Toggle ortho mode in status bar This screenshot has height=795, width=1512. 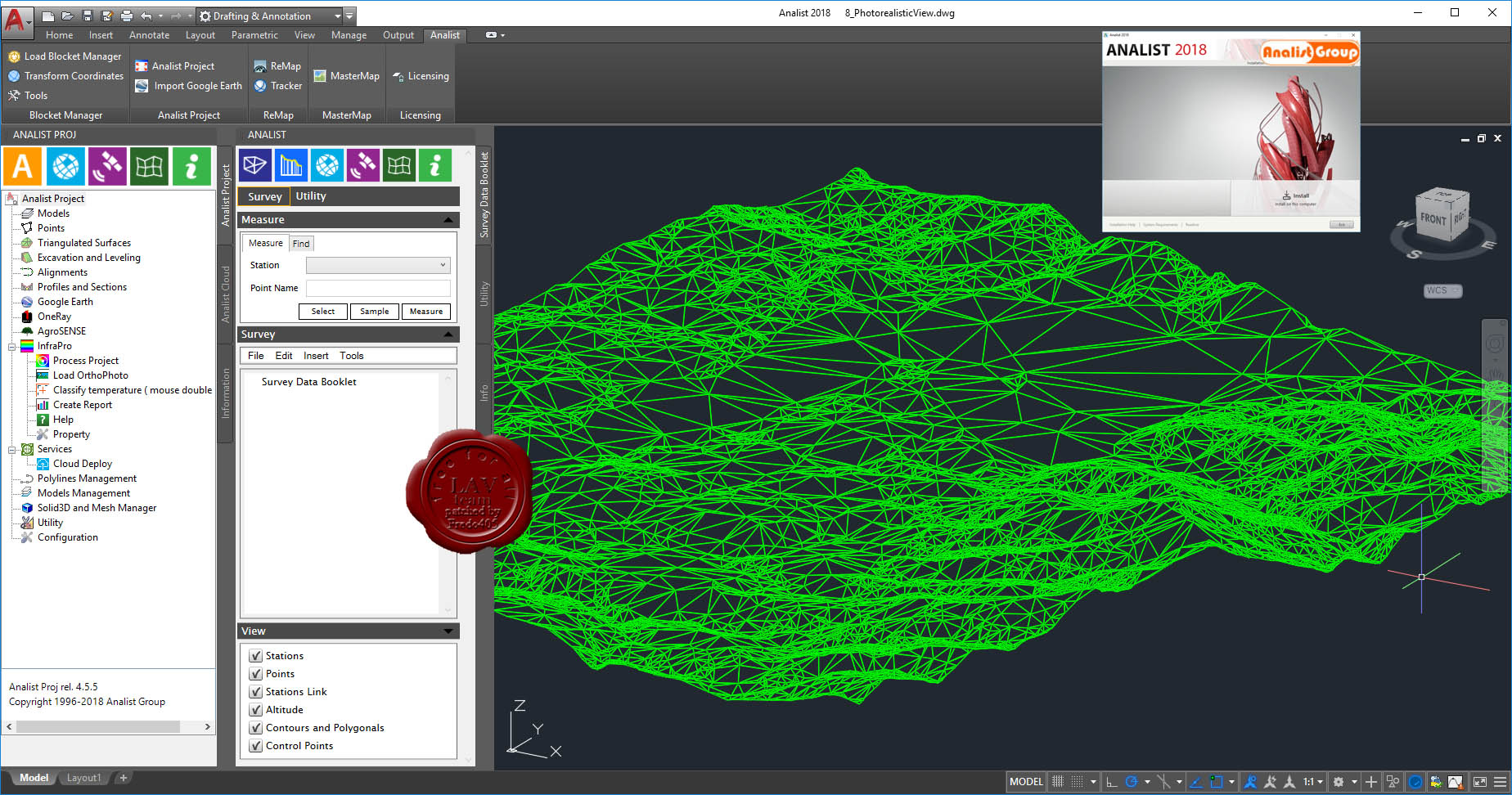click(1111, 782)
